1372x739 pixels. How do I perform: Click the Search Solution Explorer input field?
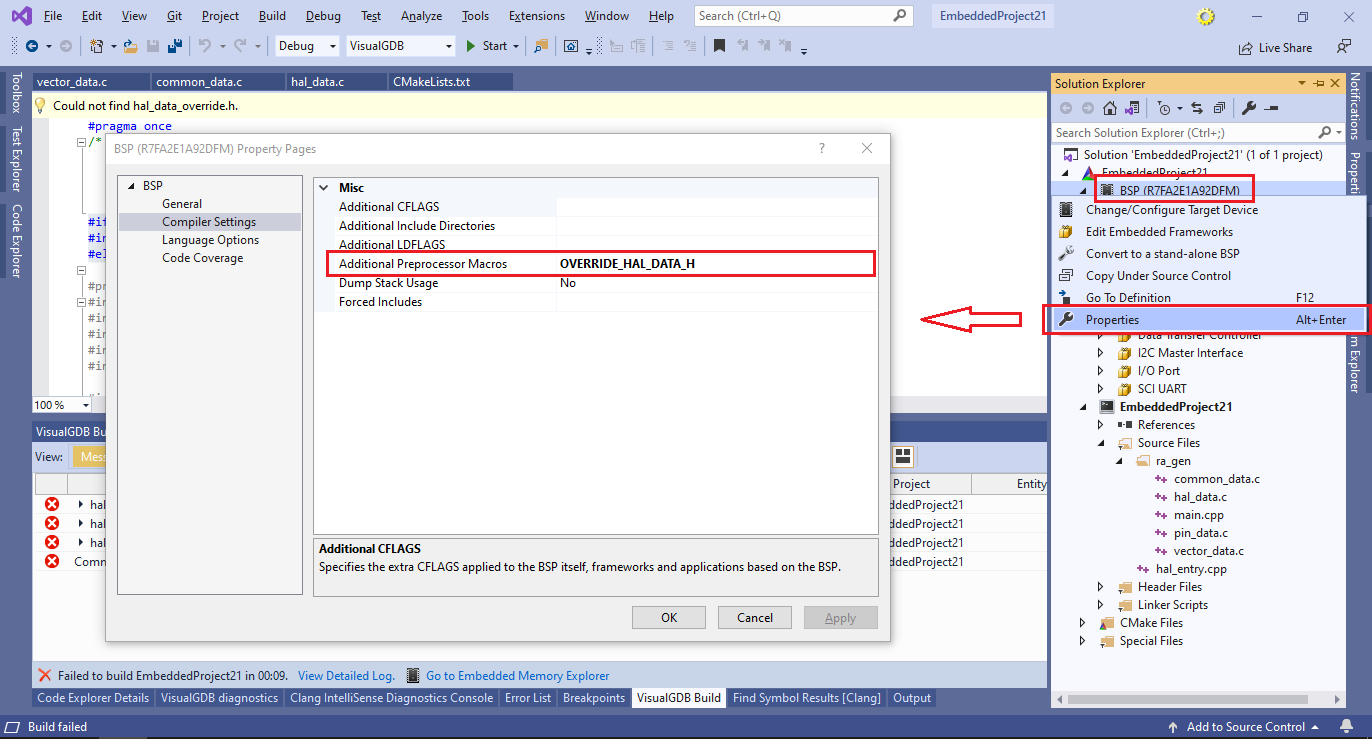click(1186, 132)
